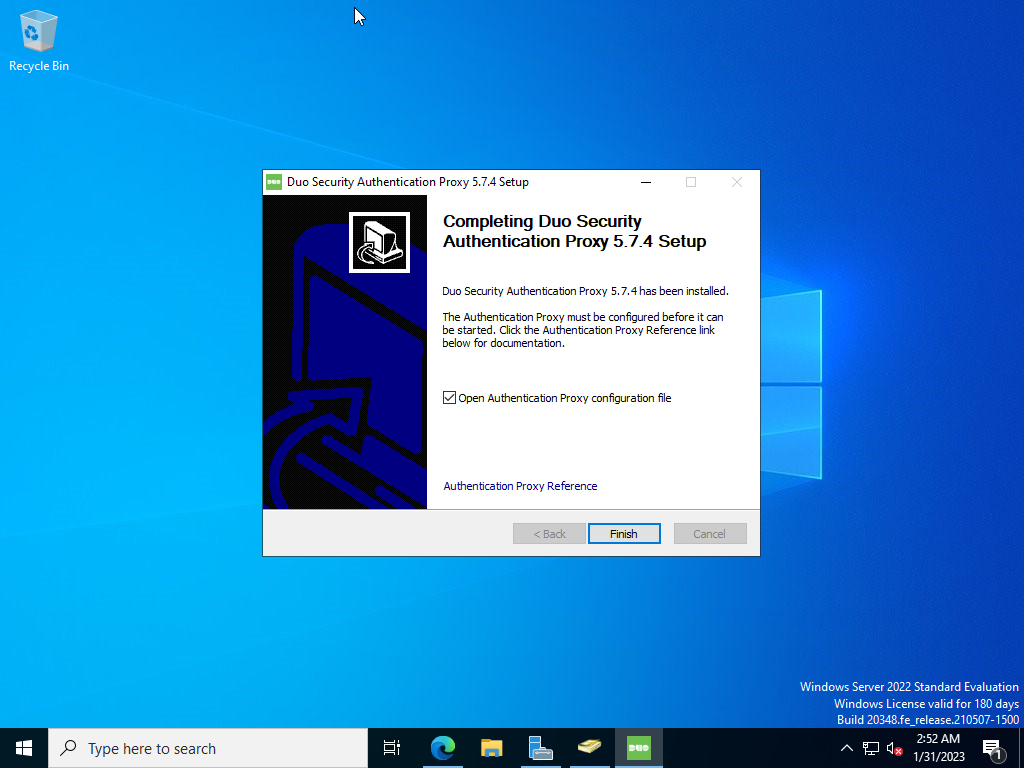Viewport: 1024px width, 768px height.
Task: Open the notification center icon
Action: 993,749
